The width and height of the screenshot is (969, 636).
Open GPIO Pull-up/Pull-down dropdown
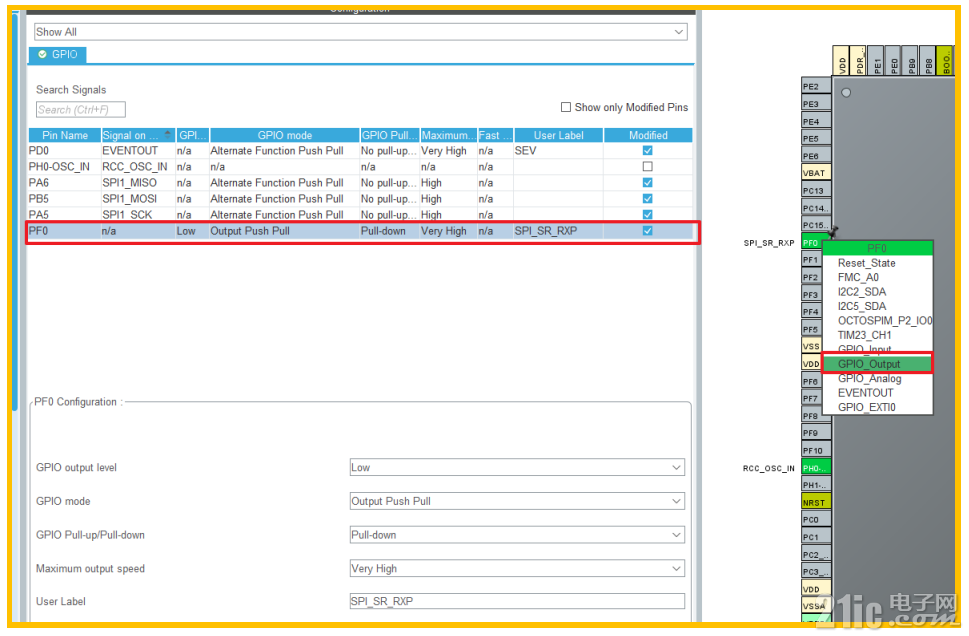(x=517, y=535)
